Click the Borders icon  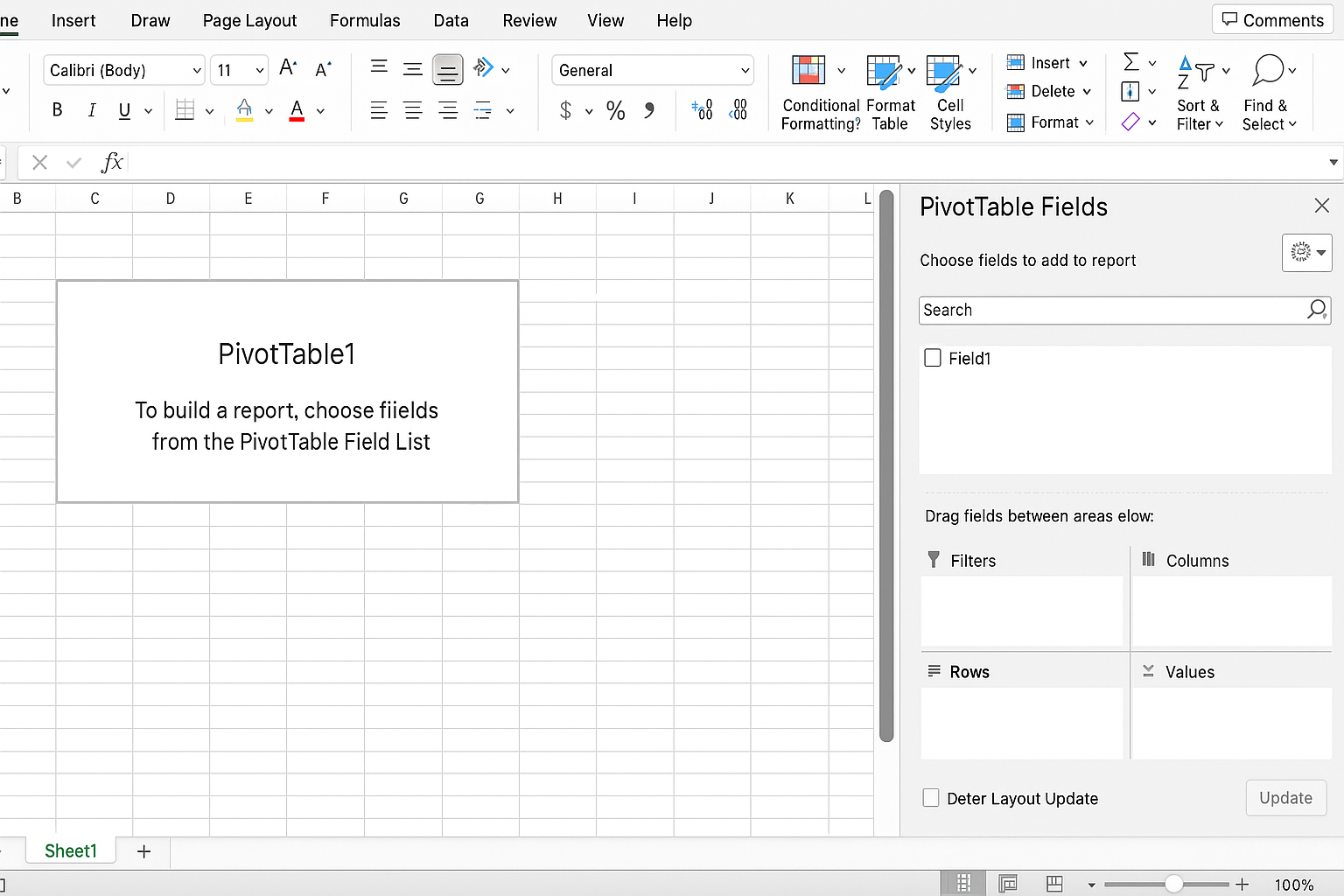pos(185,110)
